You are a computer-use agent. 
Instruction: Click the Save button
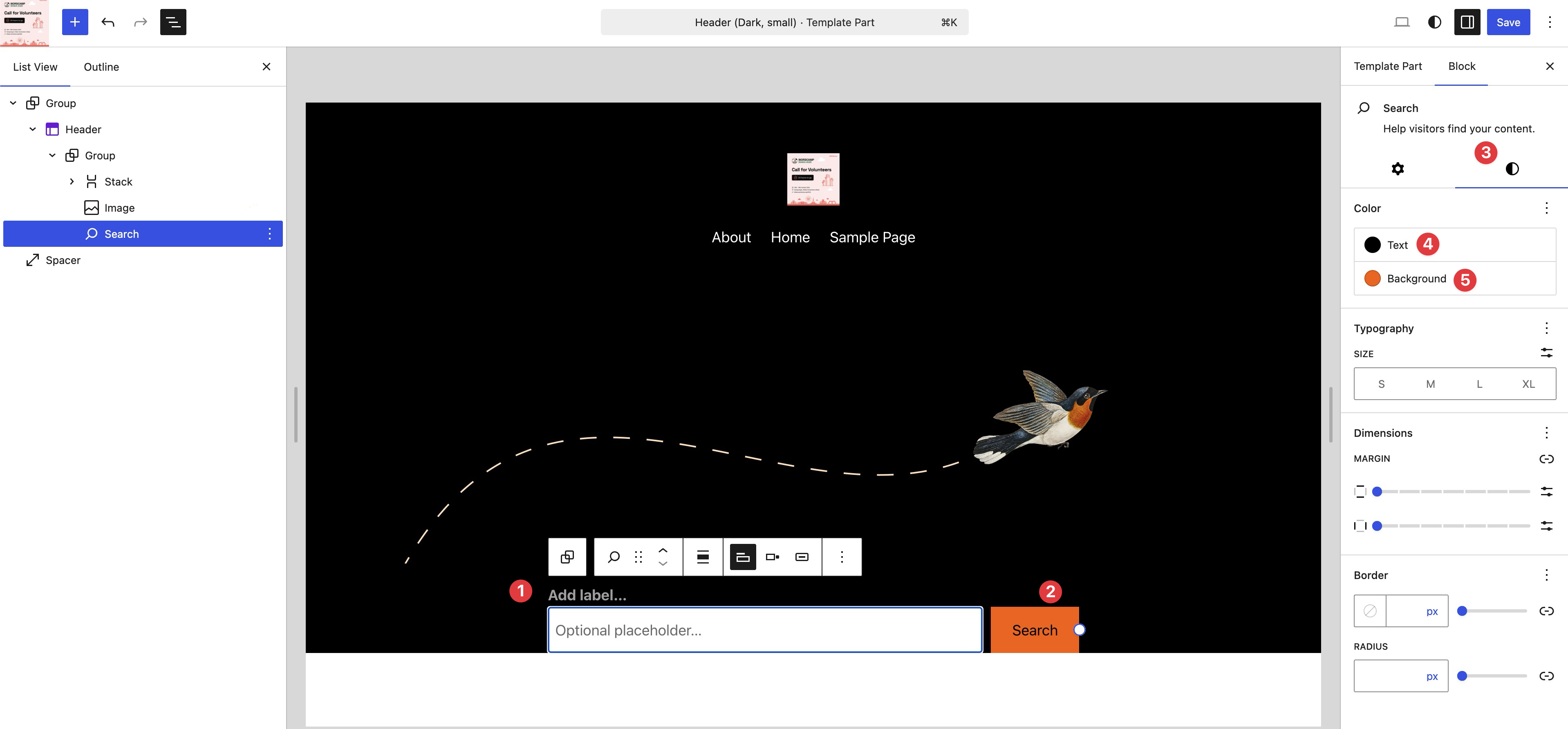click(x=1508, y=22)
